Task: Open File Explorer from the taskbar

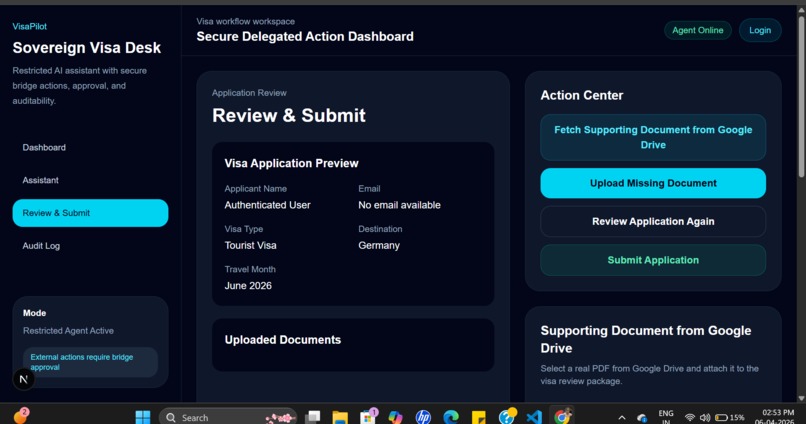Action: [340, 417]
